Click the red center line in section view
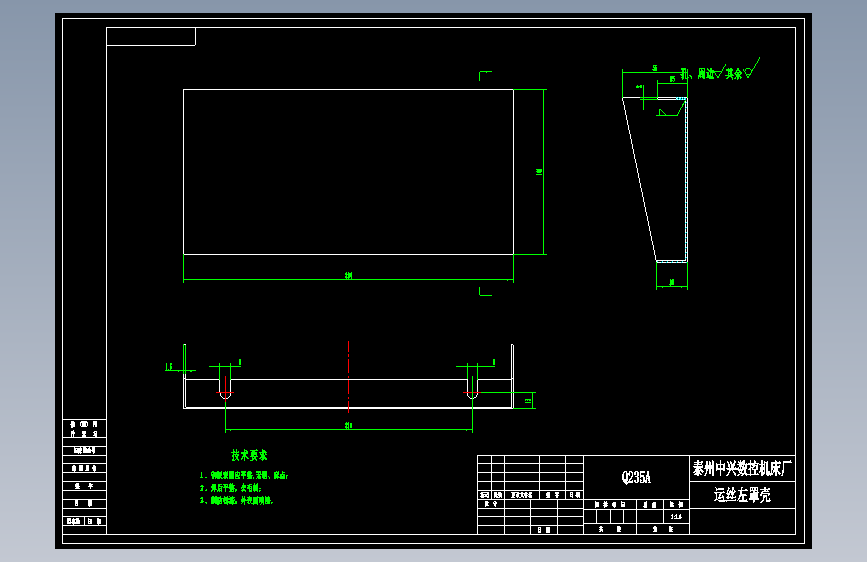Image resolution: width=867 pixels, height=562 pixels. pos(348,377)
